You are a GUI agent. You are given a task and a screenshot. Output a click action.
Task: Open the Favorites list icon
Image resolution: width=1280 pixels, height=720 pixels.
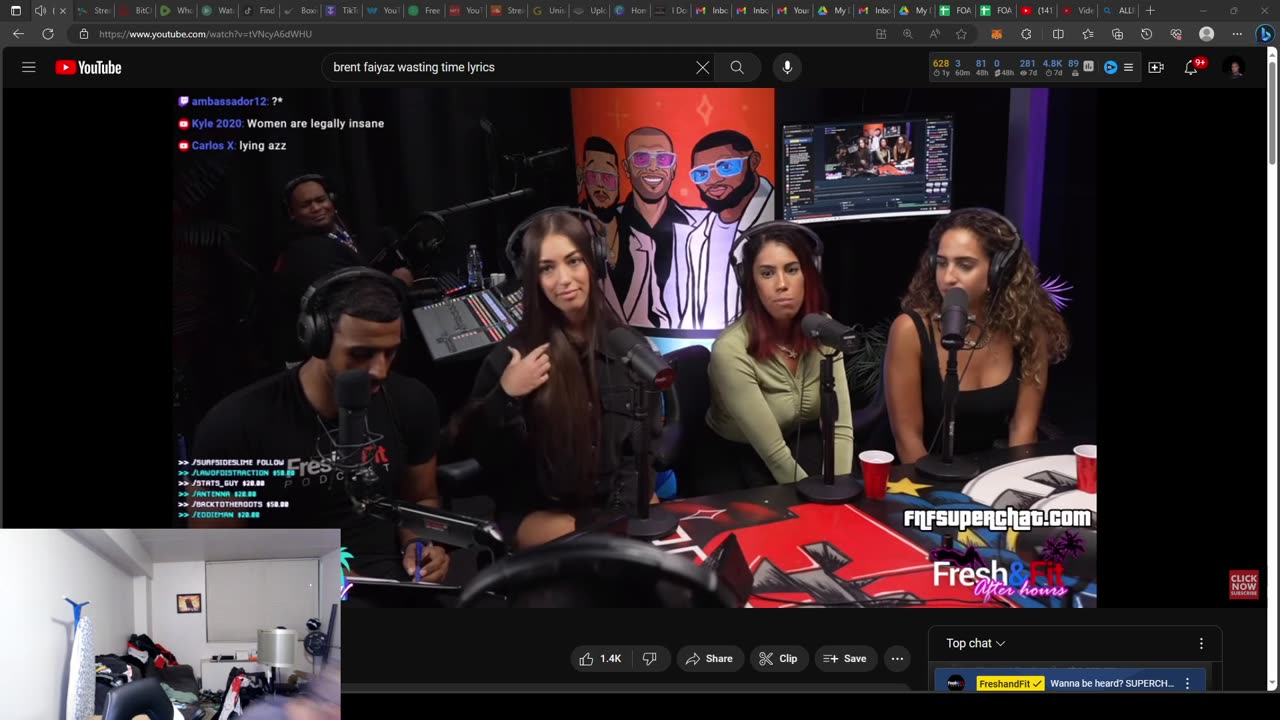[1088, 34]
